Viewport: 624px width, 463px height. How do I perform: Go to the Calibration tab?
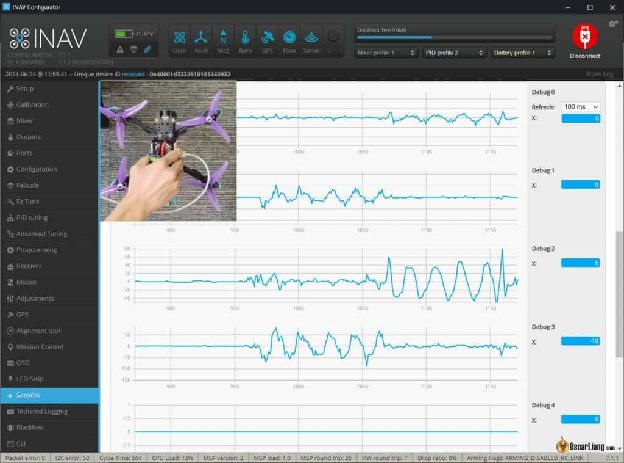(49, 105)
